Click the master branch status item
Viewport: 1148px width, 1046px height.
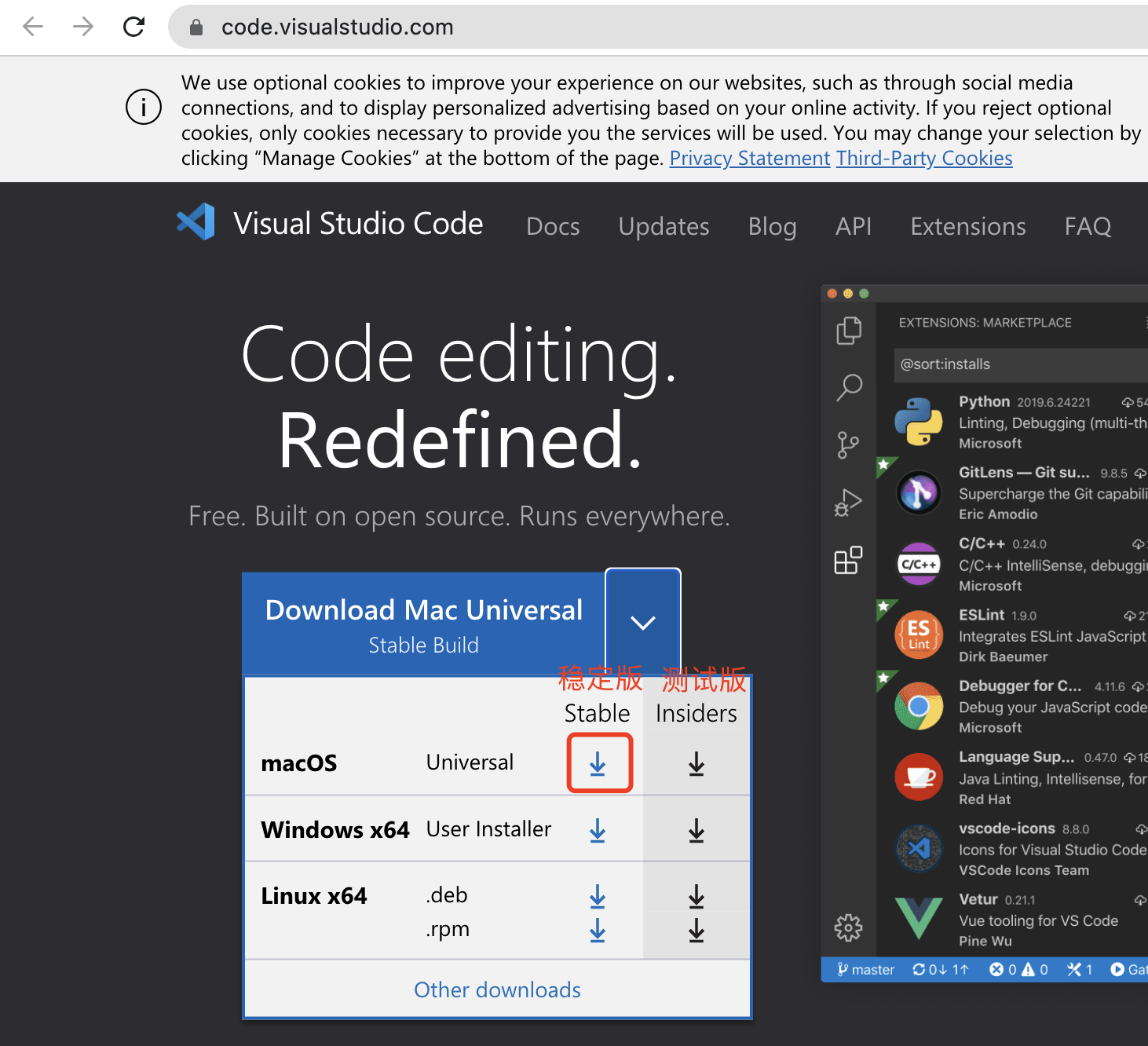click(866, 970)
